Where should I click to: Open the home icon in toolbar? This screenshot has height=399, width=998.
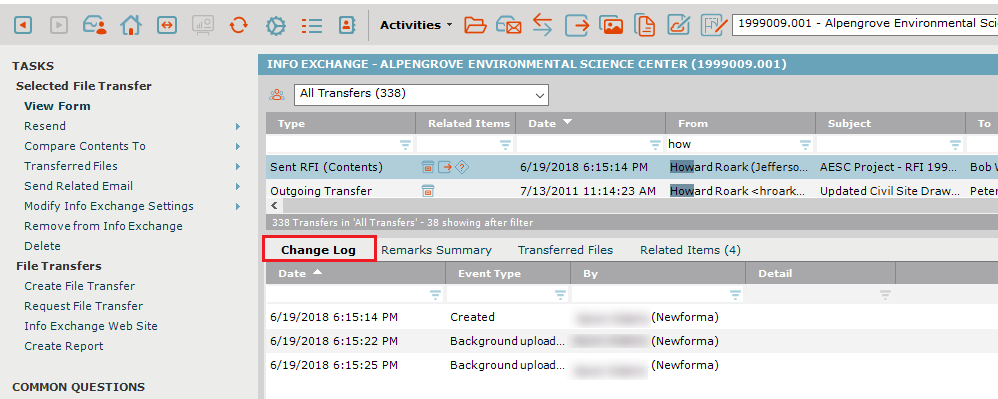130,25
